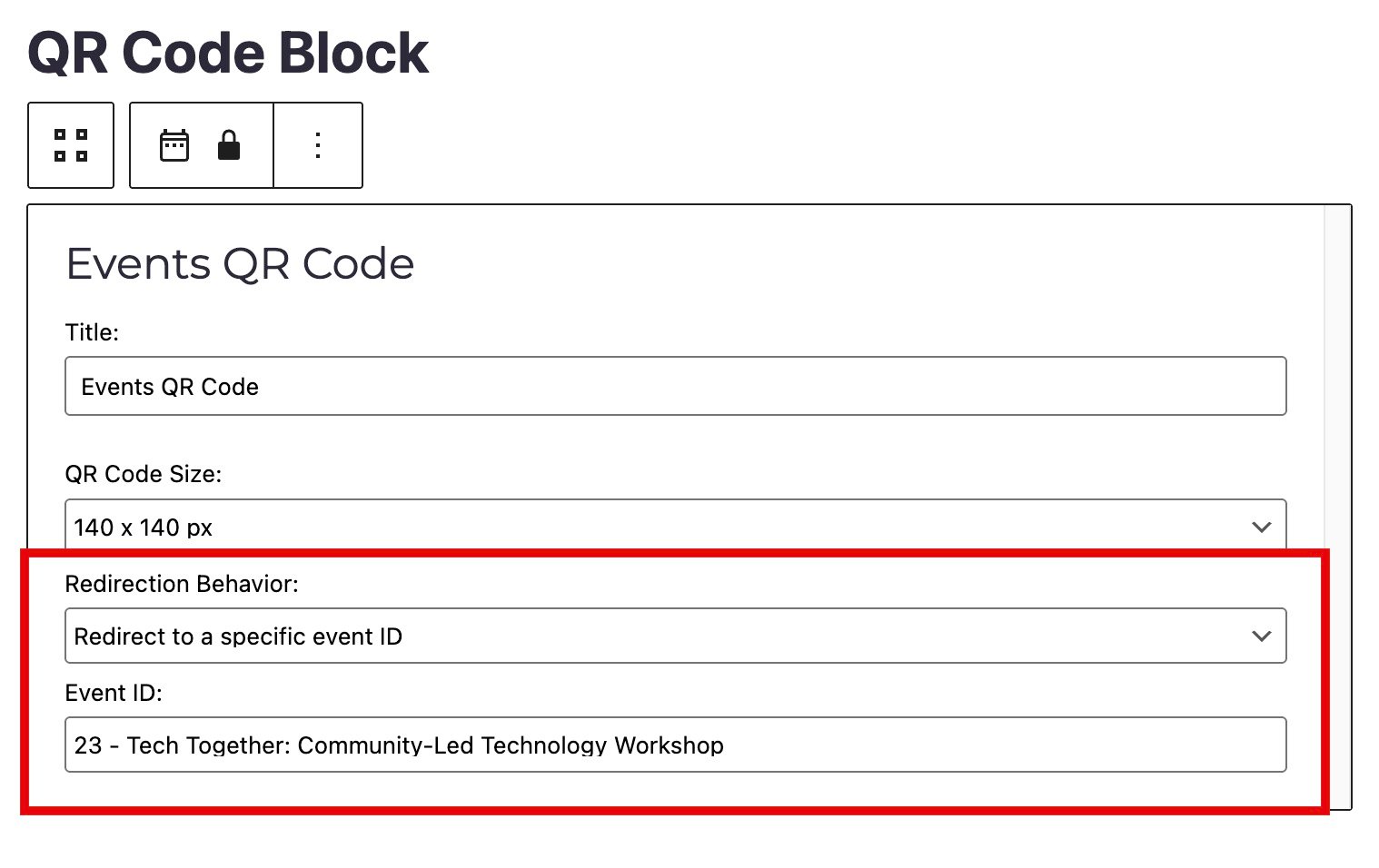The width and height of the screenshot is (1379, 868).
Task: Click the 'Title:' field label
Action: click(92, 332)
